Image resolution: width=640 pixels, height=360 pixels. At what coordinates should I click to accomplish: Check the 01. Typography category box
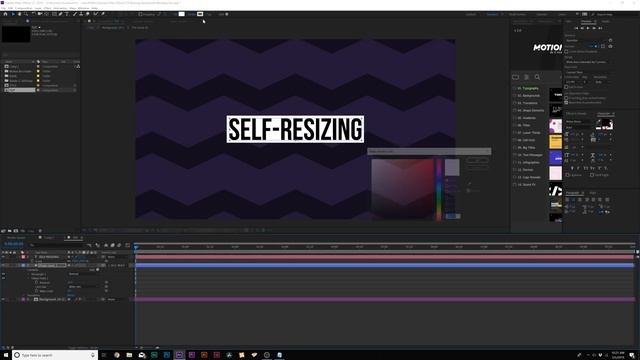[x=514, y=88]
